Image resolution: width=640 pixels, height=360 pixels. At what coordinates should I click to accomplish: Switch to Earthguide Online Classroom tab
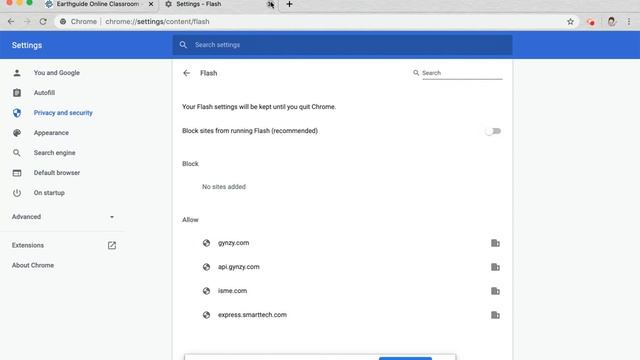coord(98,4)
